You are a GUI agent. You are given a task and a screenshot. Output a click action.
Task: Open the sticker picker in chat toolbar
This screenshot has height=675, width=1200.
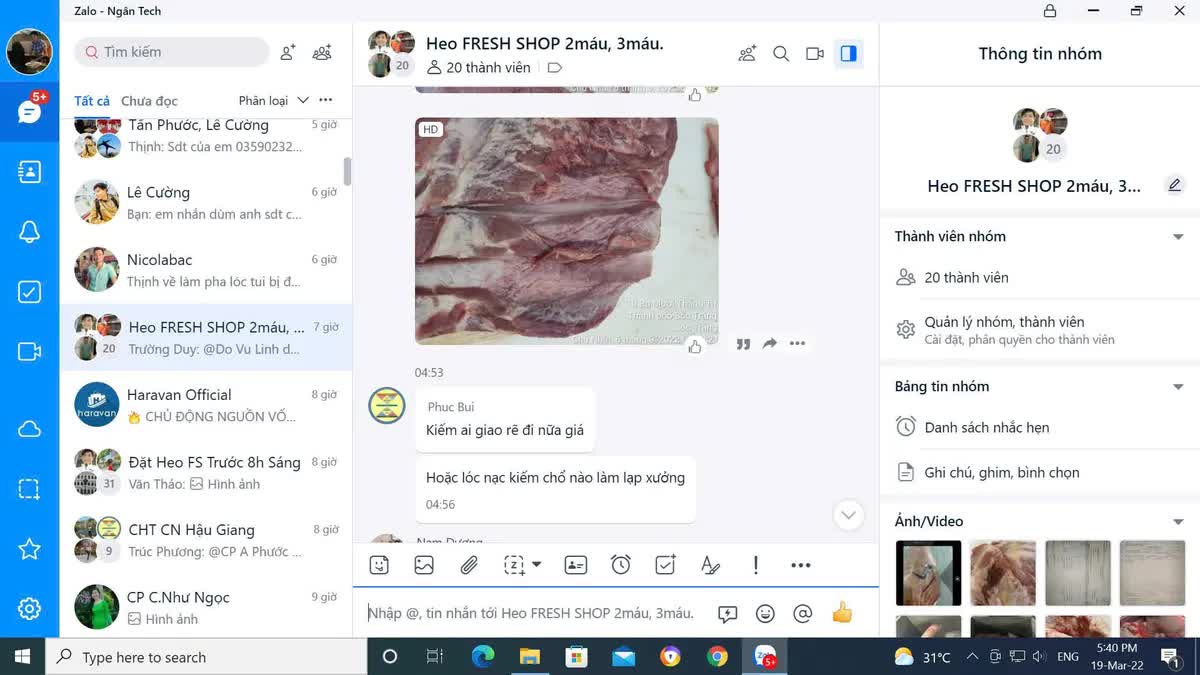click(x=379, y=565)
